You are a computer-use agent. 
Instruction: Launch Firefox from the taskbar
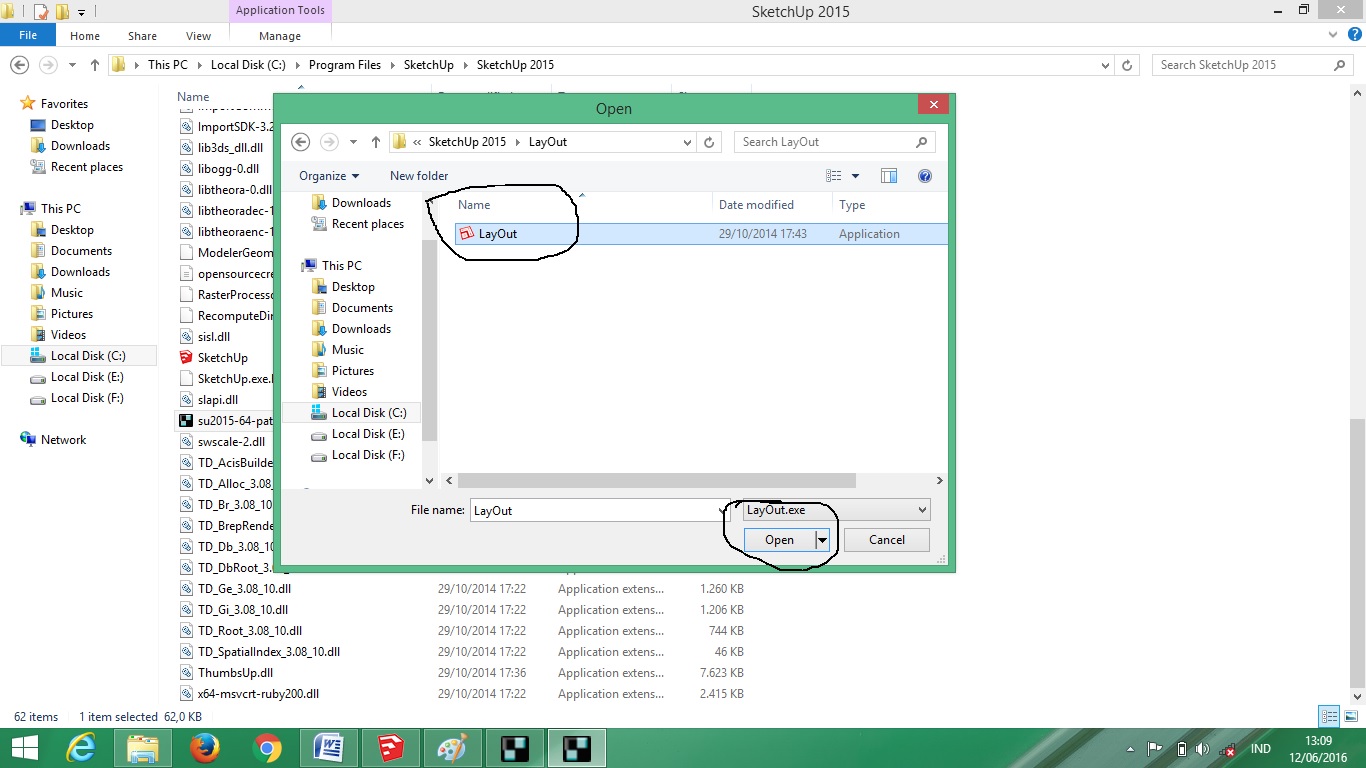point(205,748)
